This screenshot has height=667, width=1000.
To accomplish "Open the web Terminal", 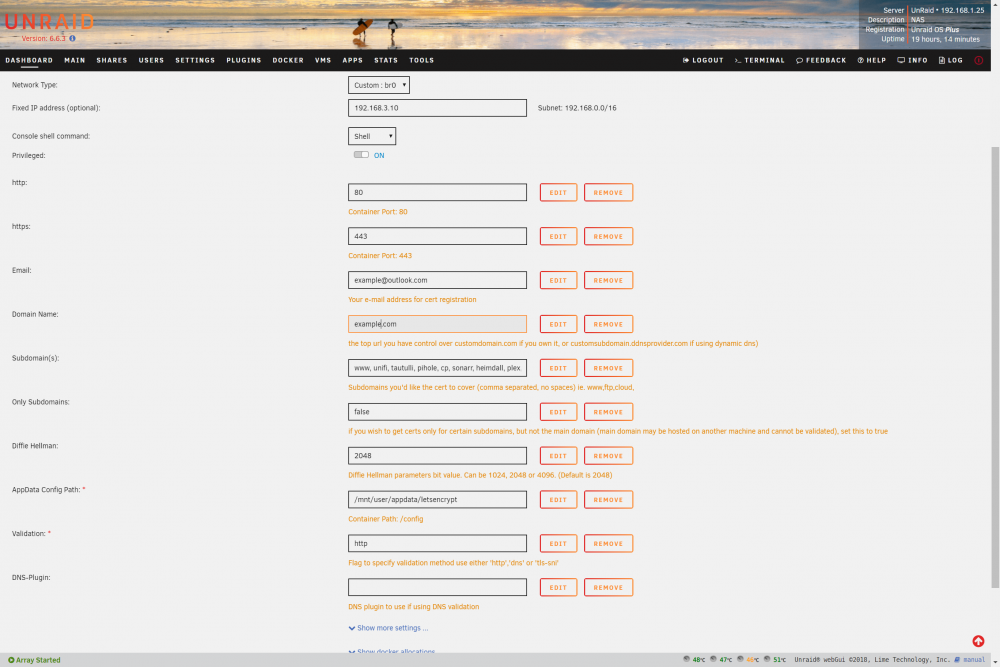I will (x=760, y=60).
